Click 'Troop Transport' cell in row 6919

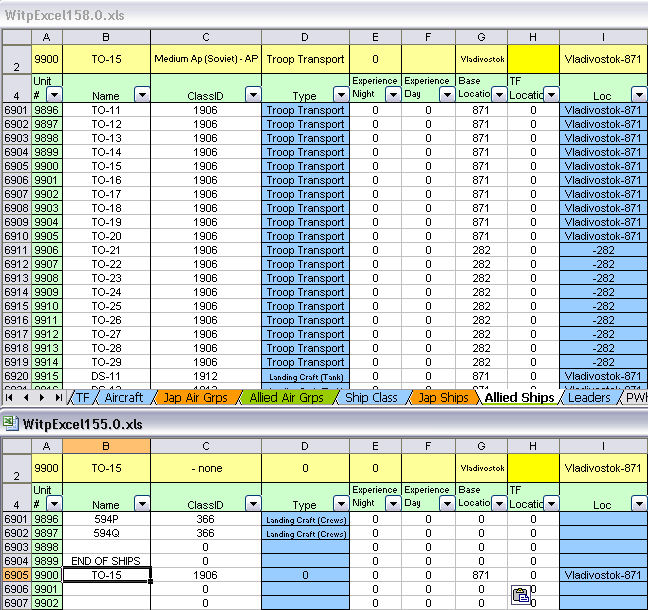(305, 362)
